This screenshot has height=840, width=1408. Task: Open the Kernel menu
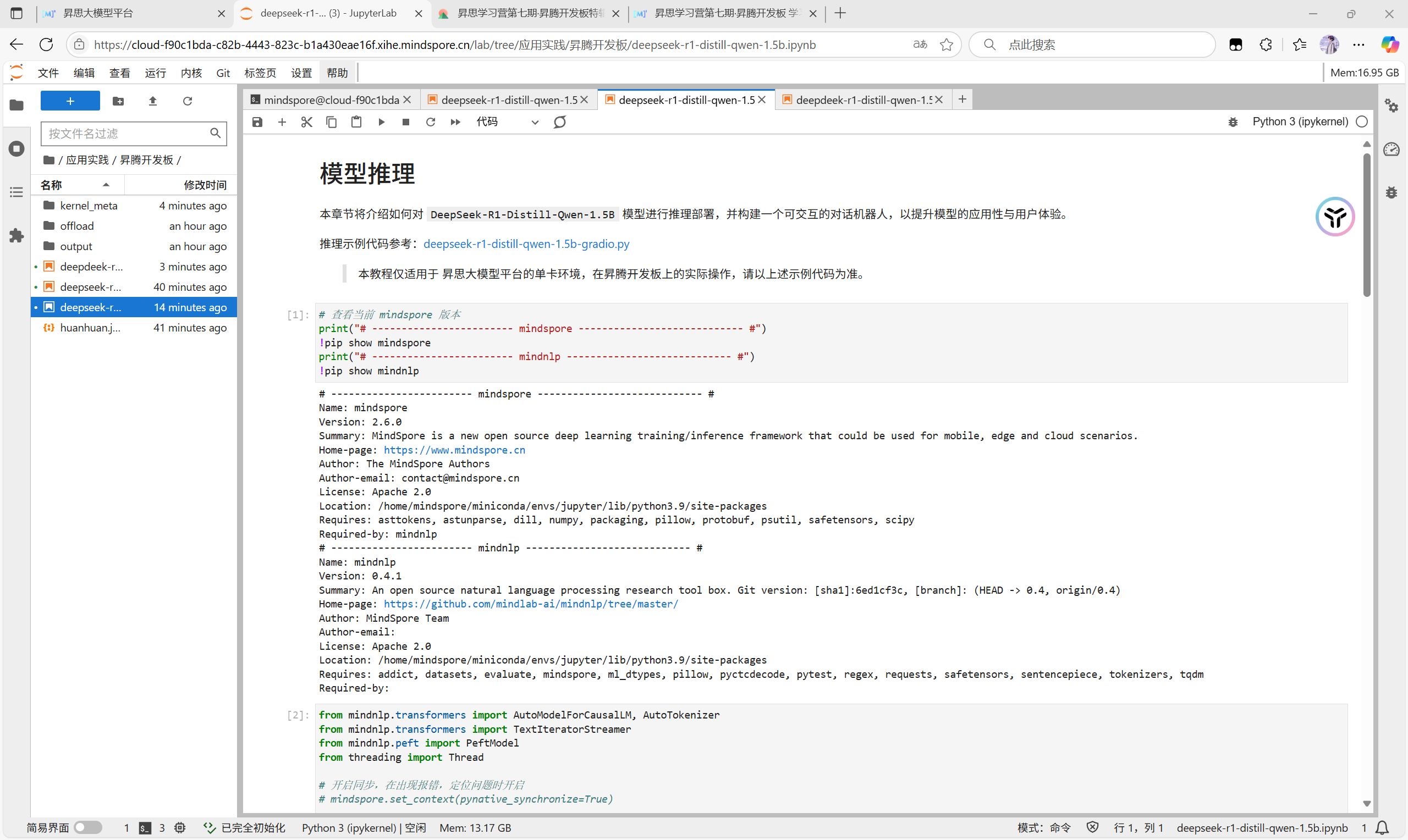[191, 73]
